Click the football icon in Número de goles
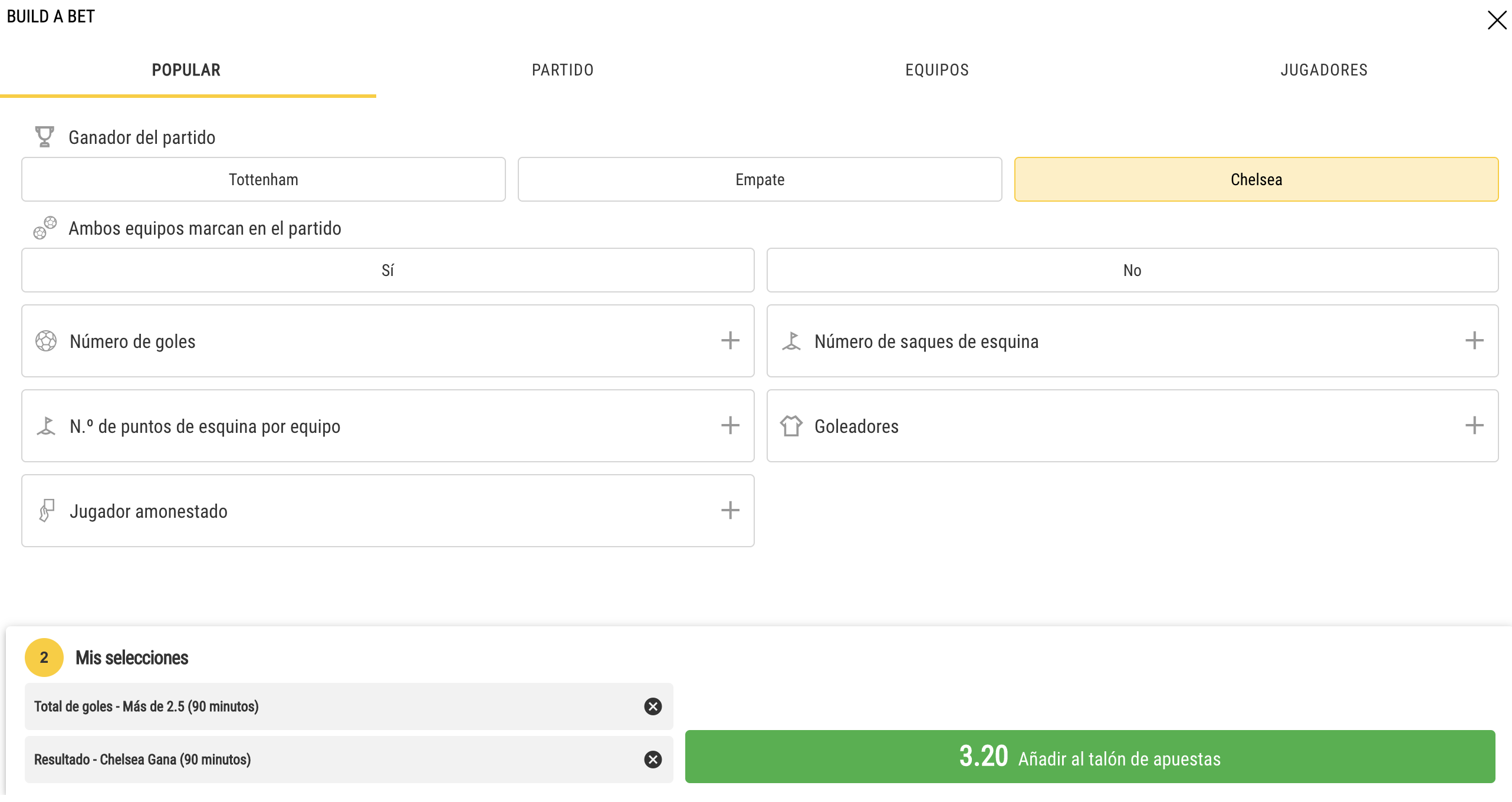 (x=46, y=341)
